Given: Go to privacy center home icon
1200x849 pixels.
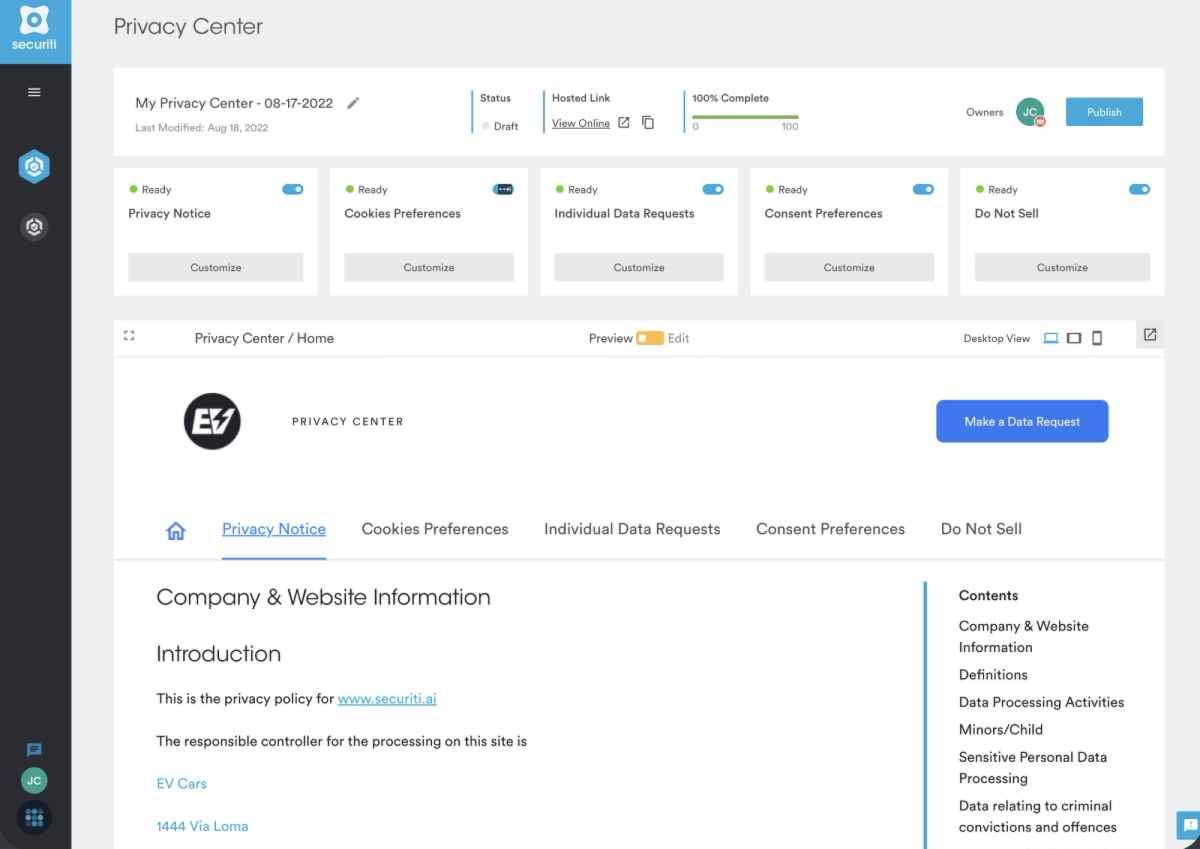Looking at the screenshot, I should [x=176, y=531].
